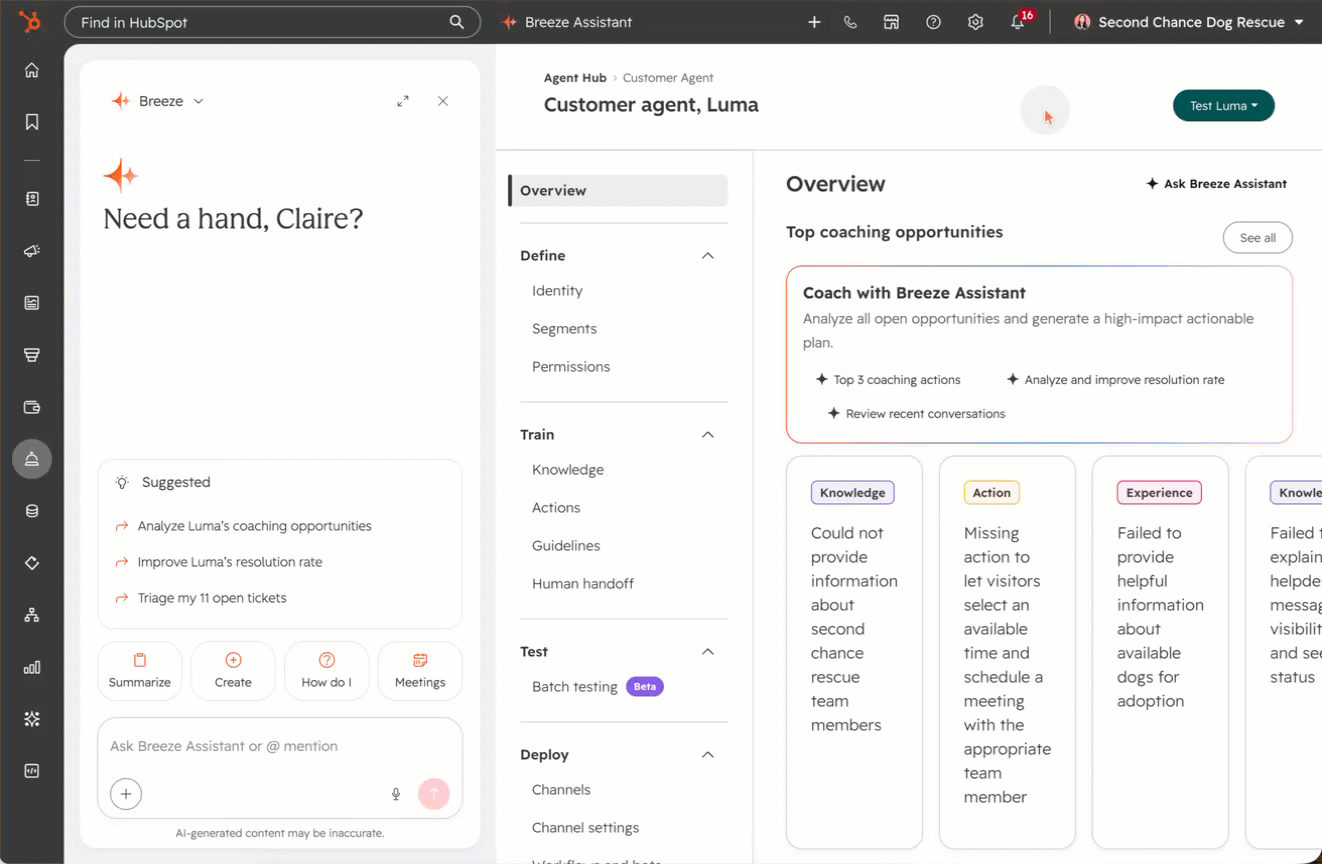Open the Settings gear icon
The width and height of the screenshot is (1322, 864).
(x=975, y=22)
